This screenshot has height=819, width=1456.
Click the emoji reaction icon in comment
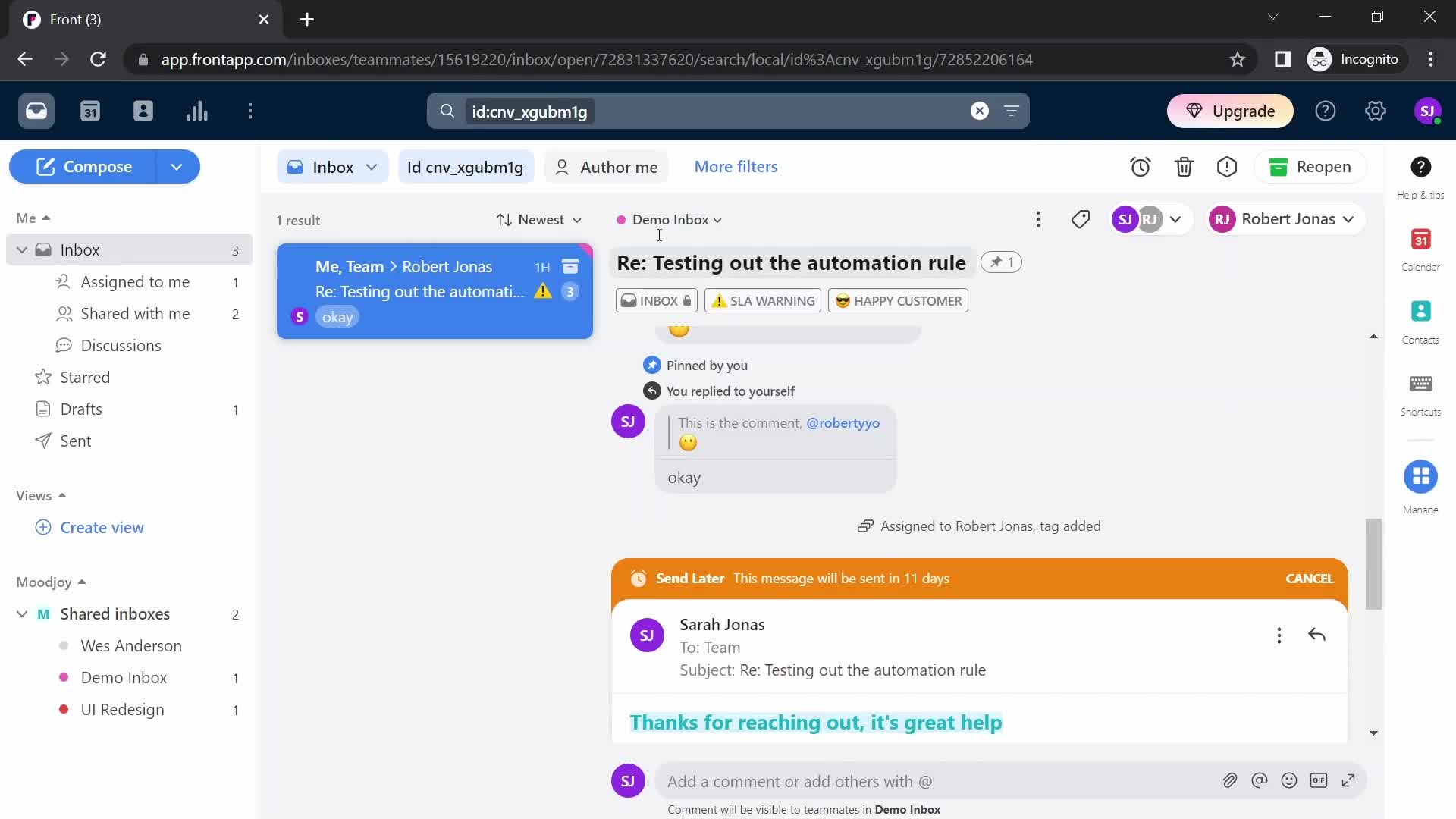pos(1289,780)
